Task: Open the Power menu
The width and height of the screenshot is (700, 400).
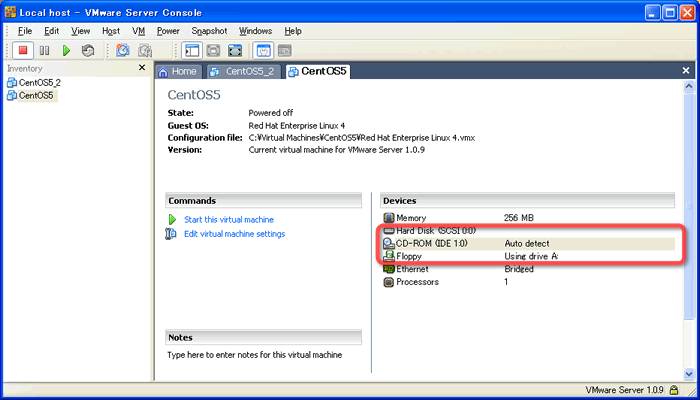Action: (x=168, y=31)
